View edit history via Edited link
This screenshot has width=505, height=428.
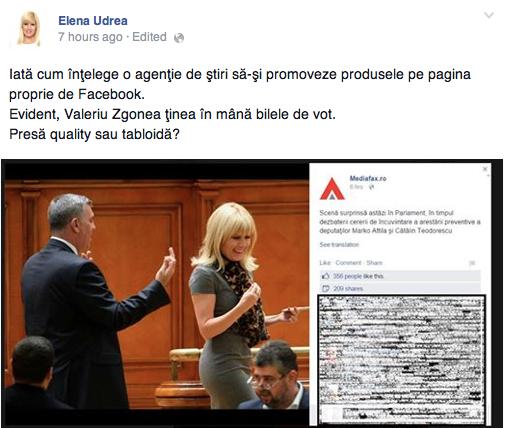coord(149,37)
